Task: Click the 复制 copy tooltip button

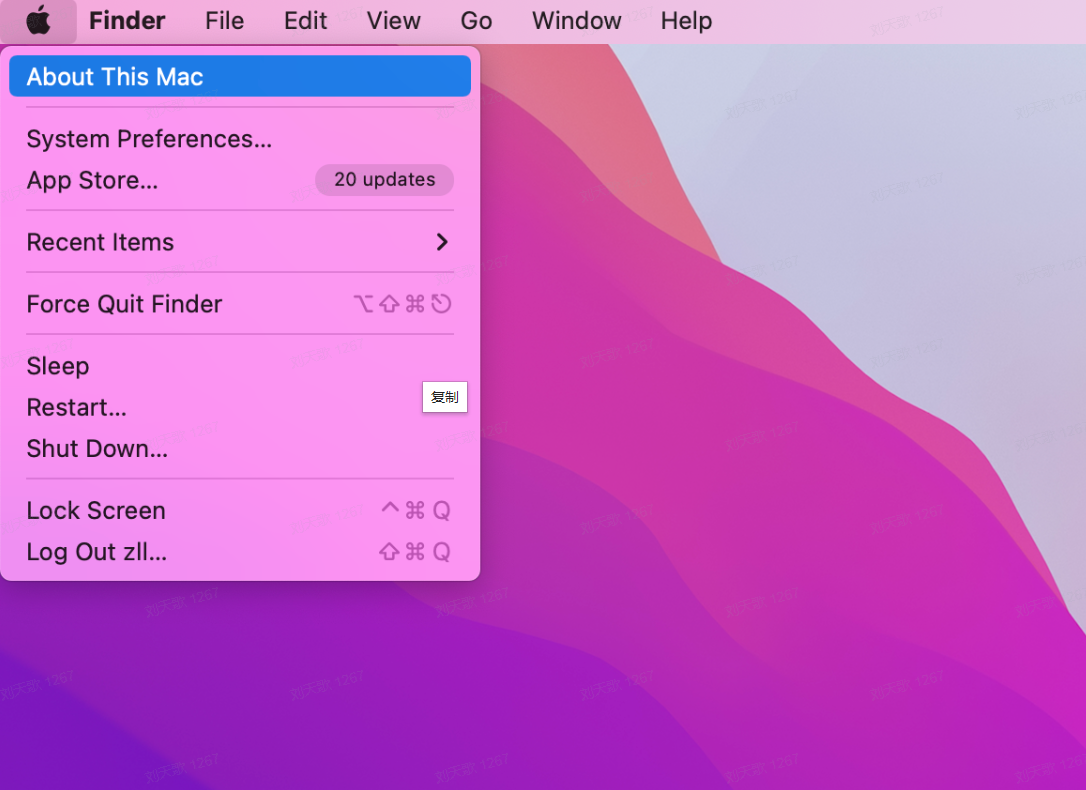Action: tap(445, 397)
